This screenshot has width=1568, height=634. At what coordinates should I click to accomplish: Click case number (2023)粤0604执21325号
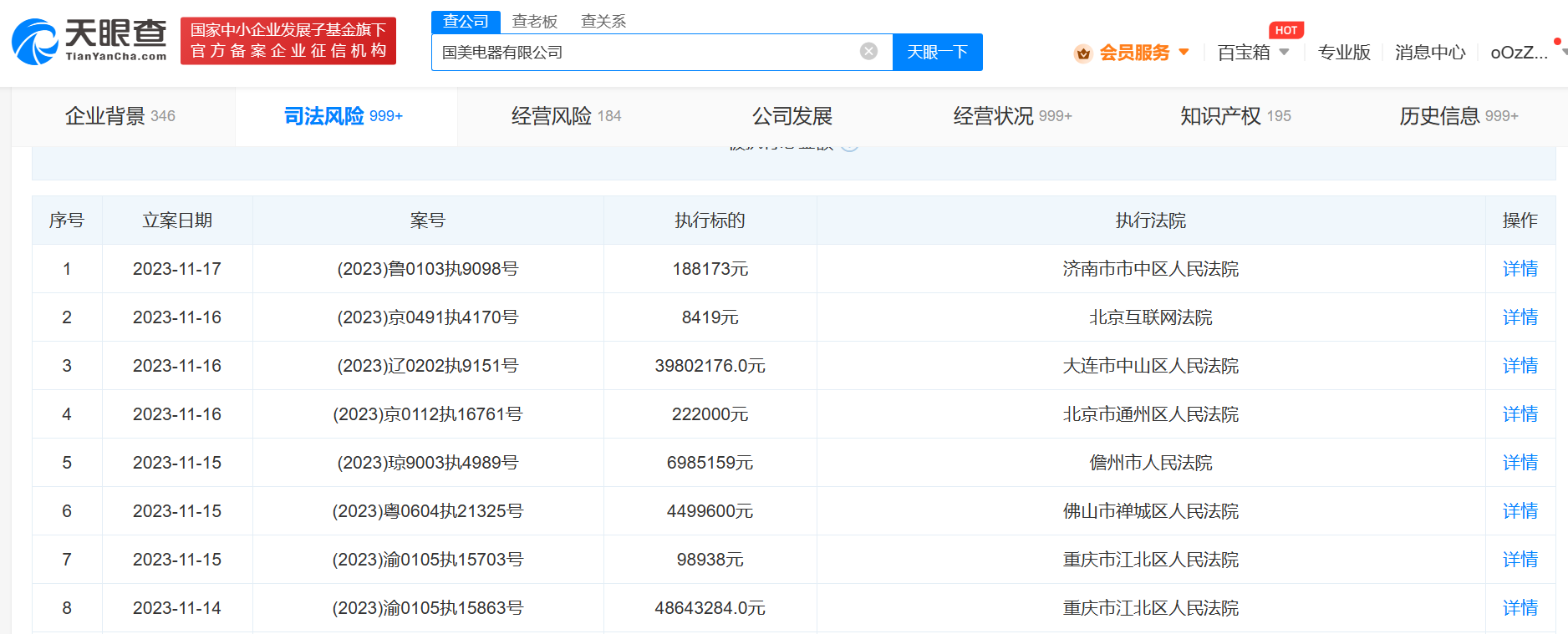coord(428,511)
